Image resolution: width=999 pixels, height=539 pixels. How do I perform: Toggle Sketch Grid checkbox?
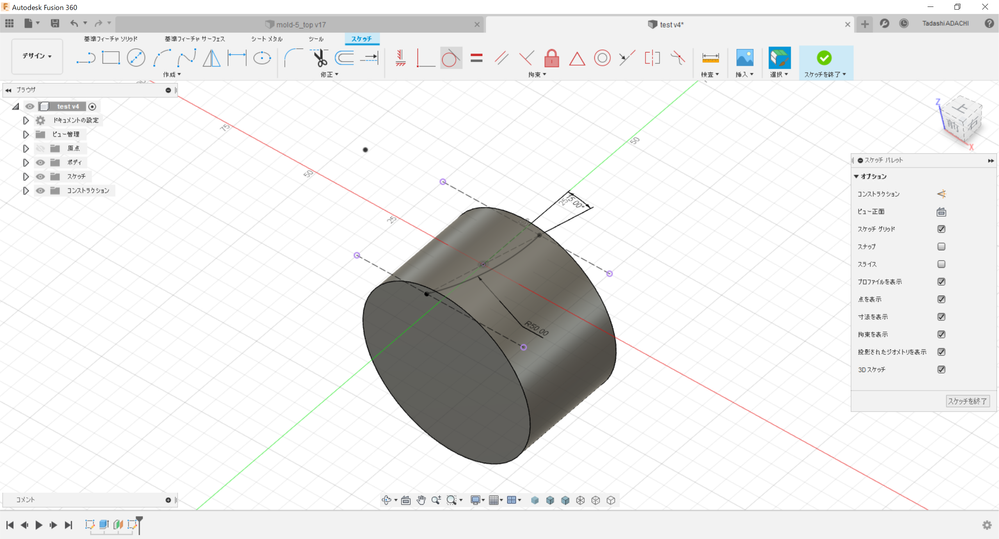pos(941,229)
